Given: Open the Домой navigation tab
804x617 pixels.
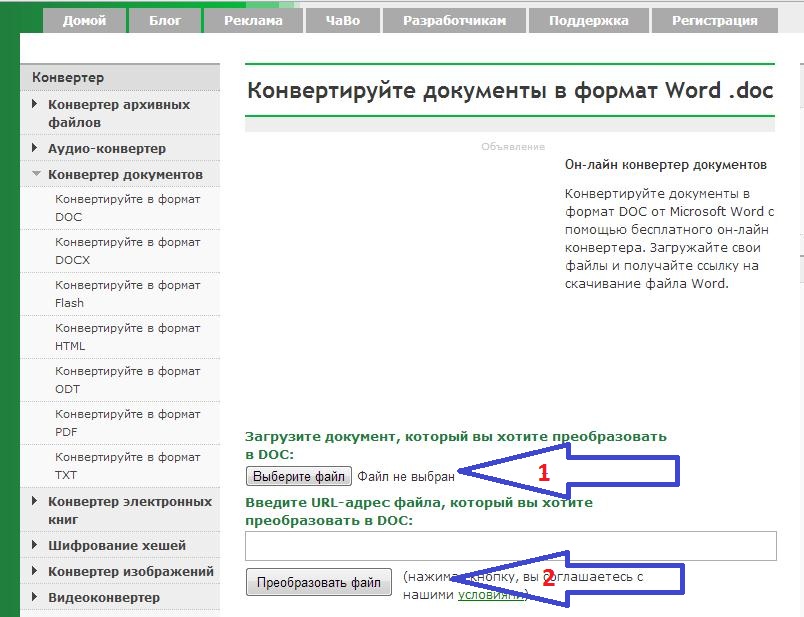Looking at the screenshot, I should click(84, 20).
